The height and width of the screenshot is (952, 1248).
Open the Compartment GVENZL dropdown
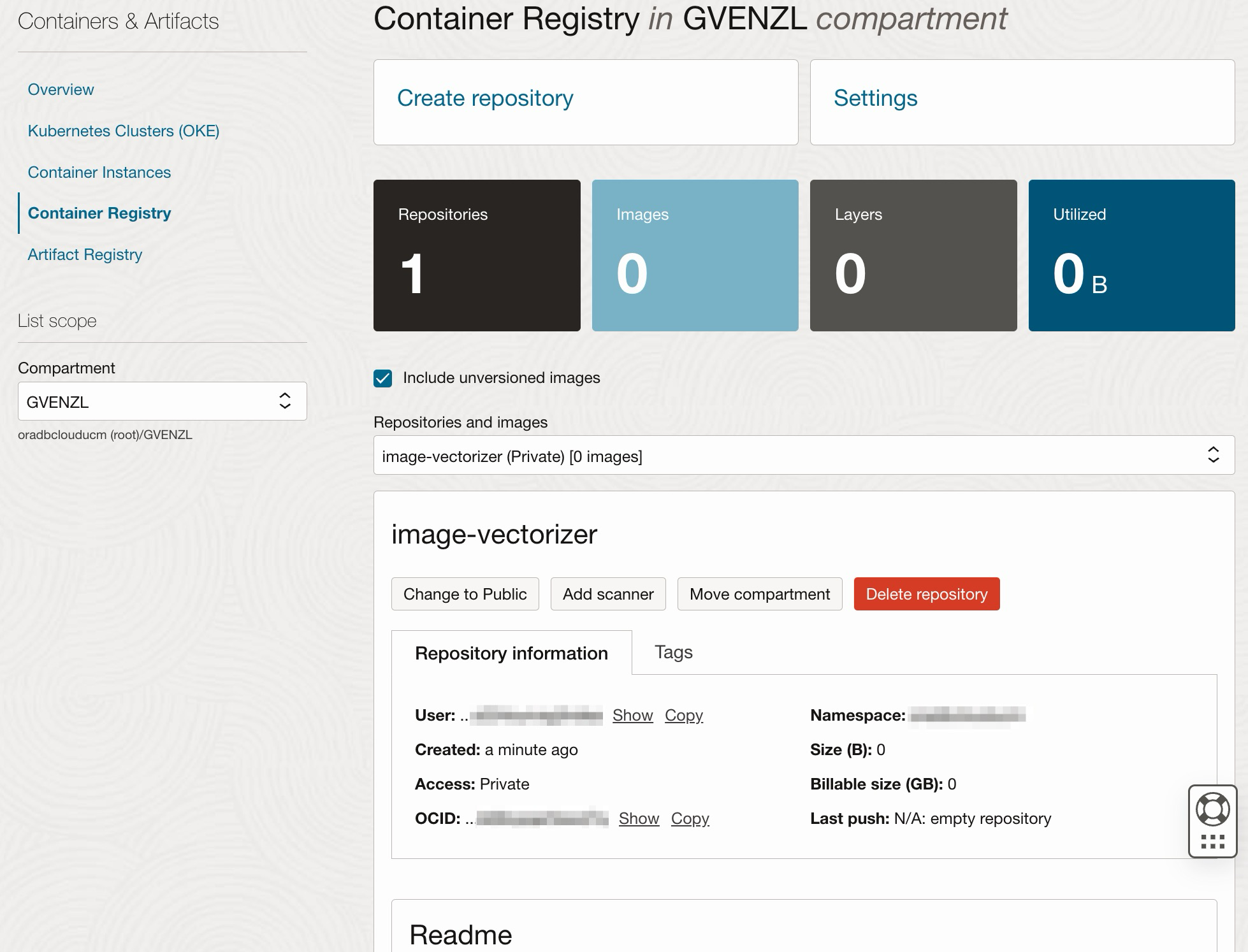[163, 401]
